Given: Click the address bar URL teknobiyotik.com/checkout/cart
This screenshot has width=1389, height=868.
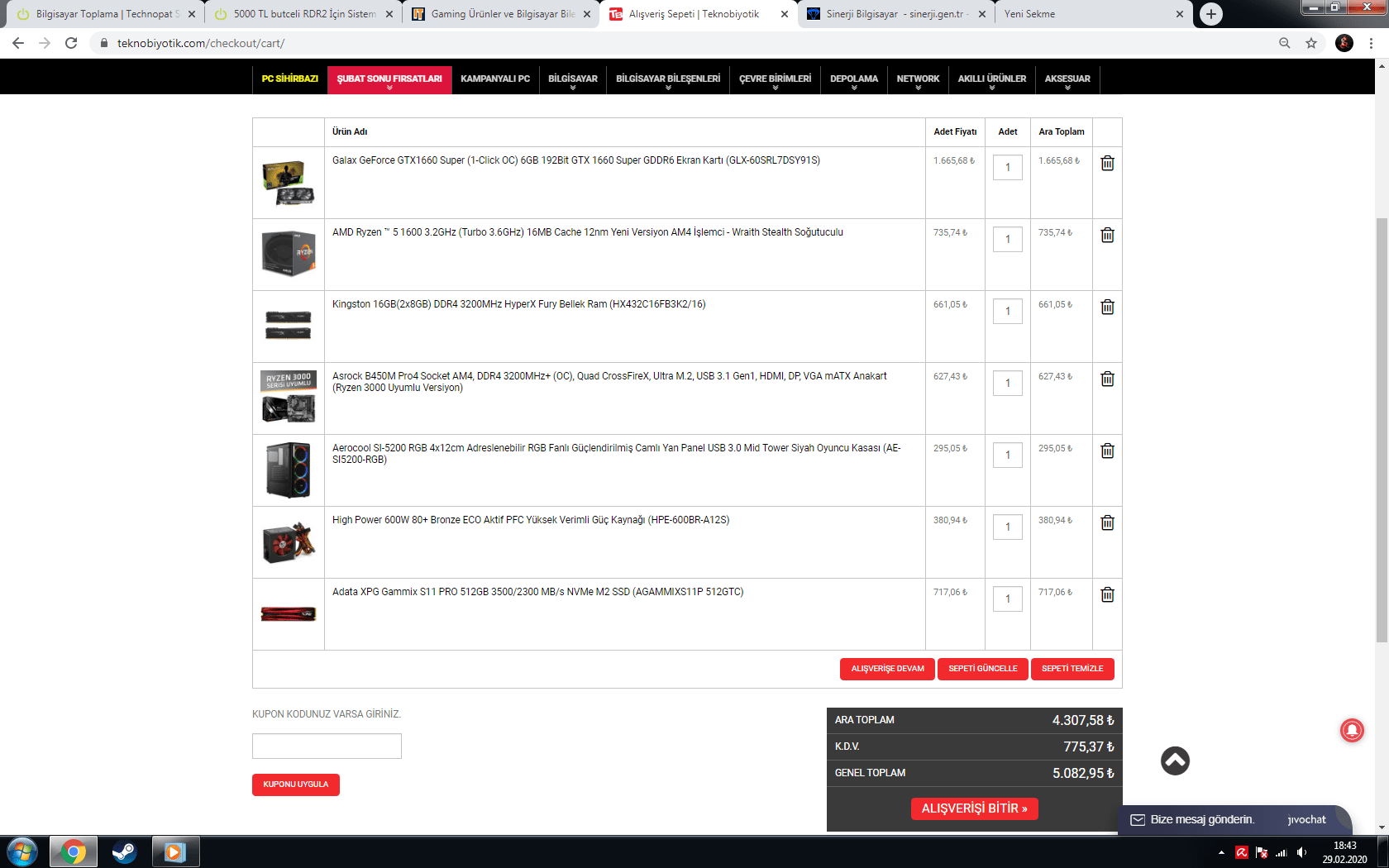Looking at the screenshot, I should coord(201,43).
